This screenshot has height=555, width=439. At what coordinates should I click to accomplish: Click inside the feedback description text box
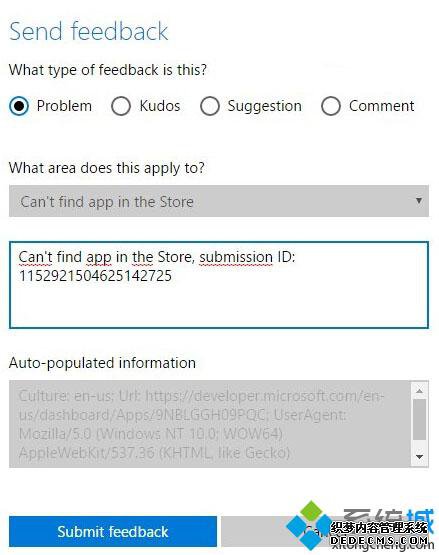[219, 285]
